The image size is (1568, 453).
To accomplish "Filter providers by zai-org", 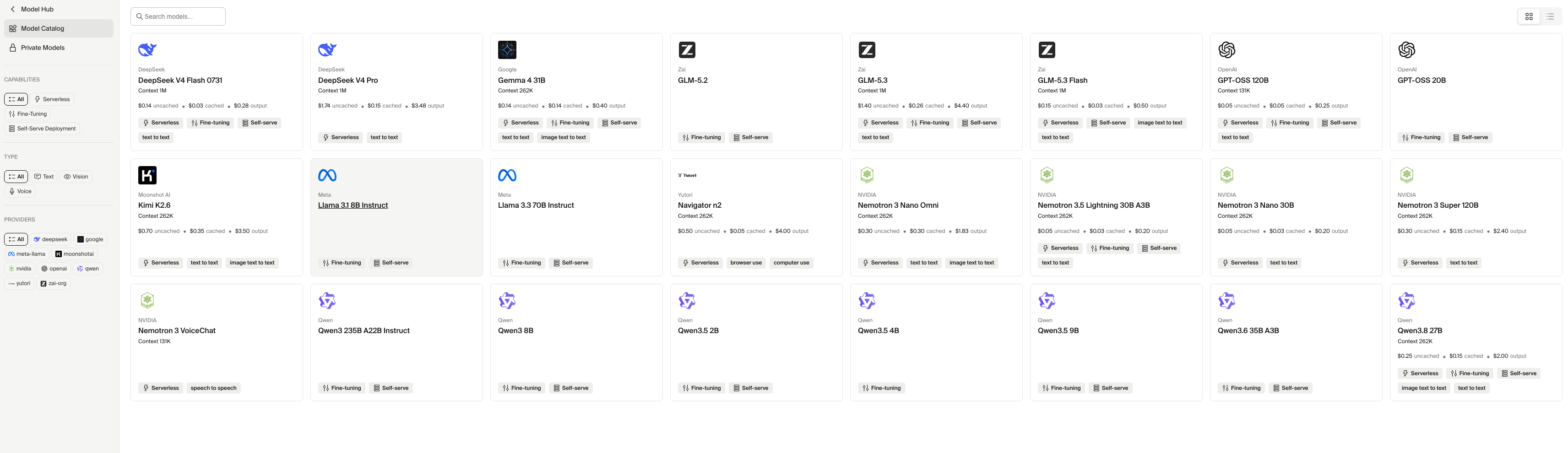I will coord(53,283).
